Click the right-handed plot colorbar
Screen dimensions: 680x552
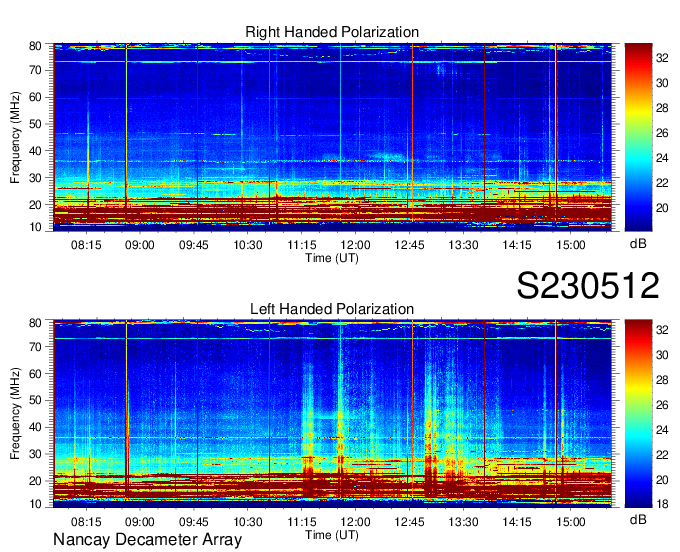638,137
